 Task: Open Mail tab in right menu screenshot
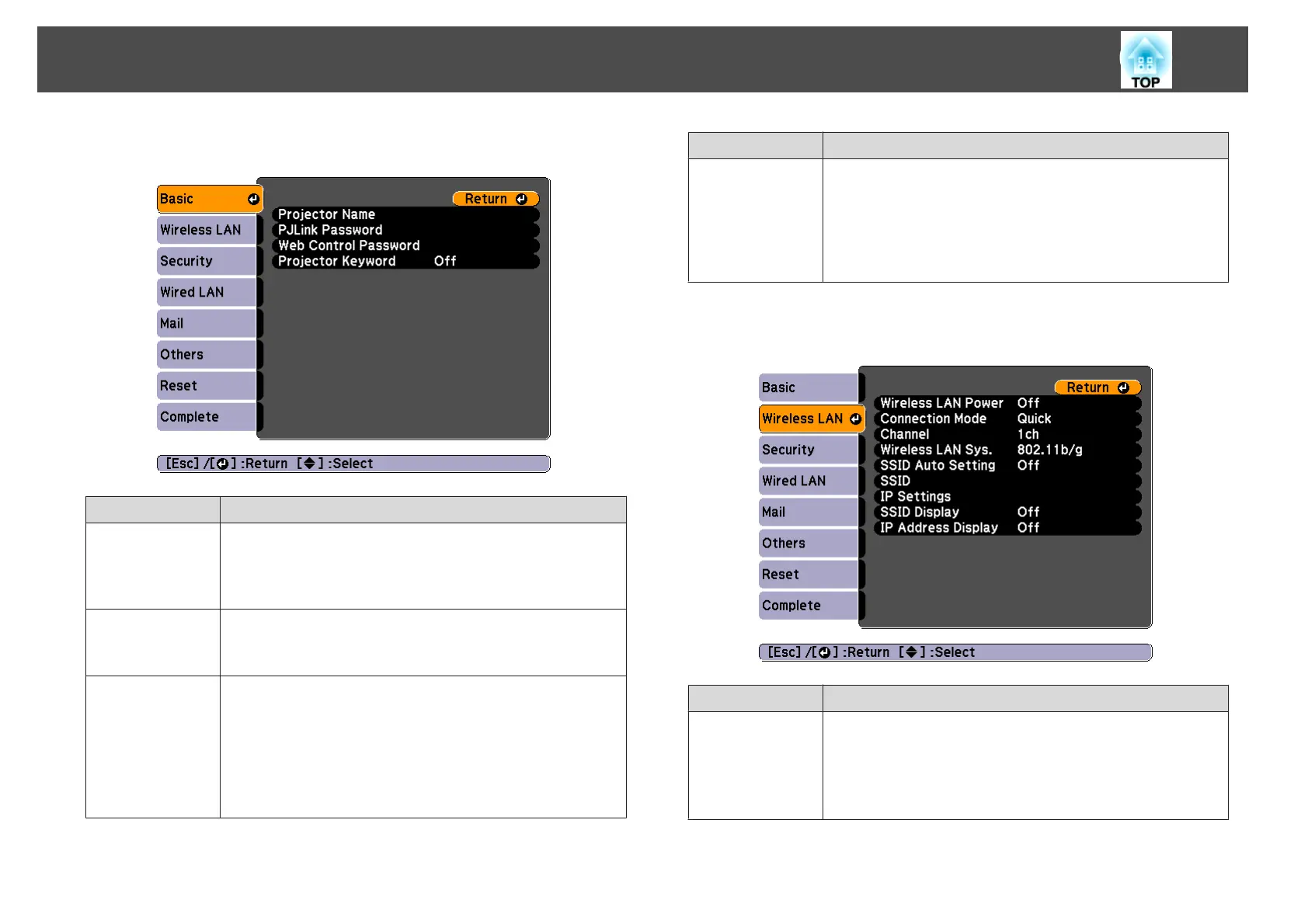point(812,512)
